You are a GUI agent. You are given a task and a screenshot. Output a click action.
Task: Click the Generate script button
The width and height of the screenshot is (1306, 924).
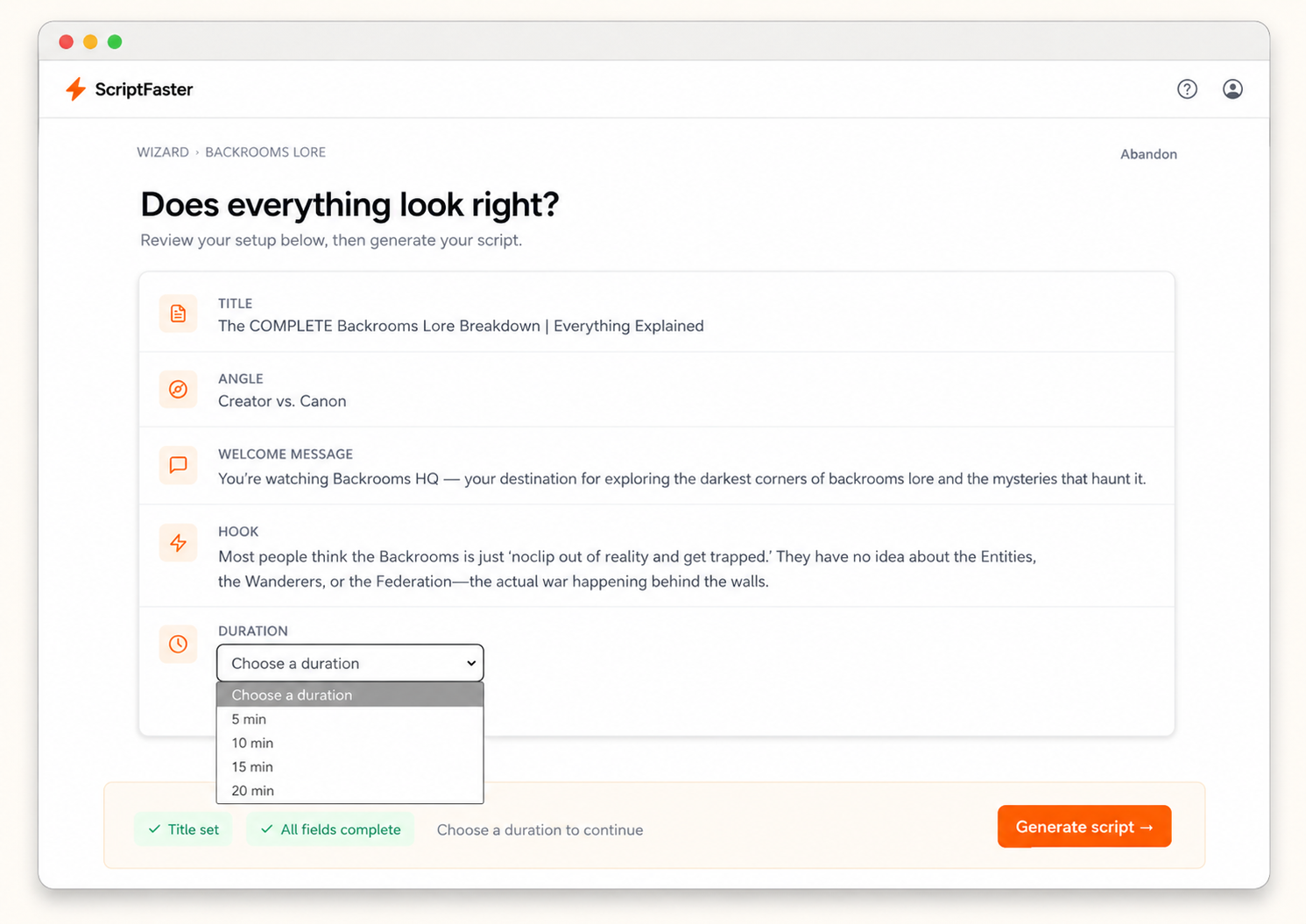pyautogui.click(x=1084, y=826)
